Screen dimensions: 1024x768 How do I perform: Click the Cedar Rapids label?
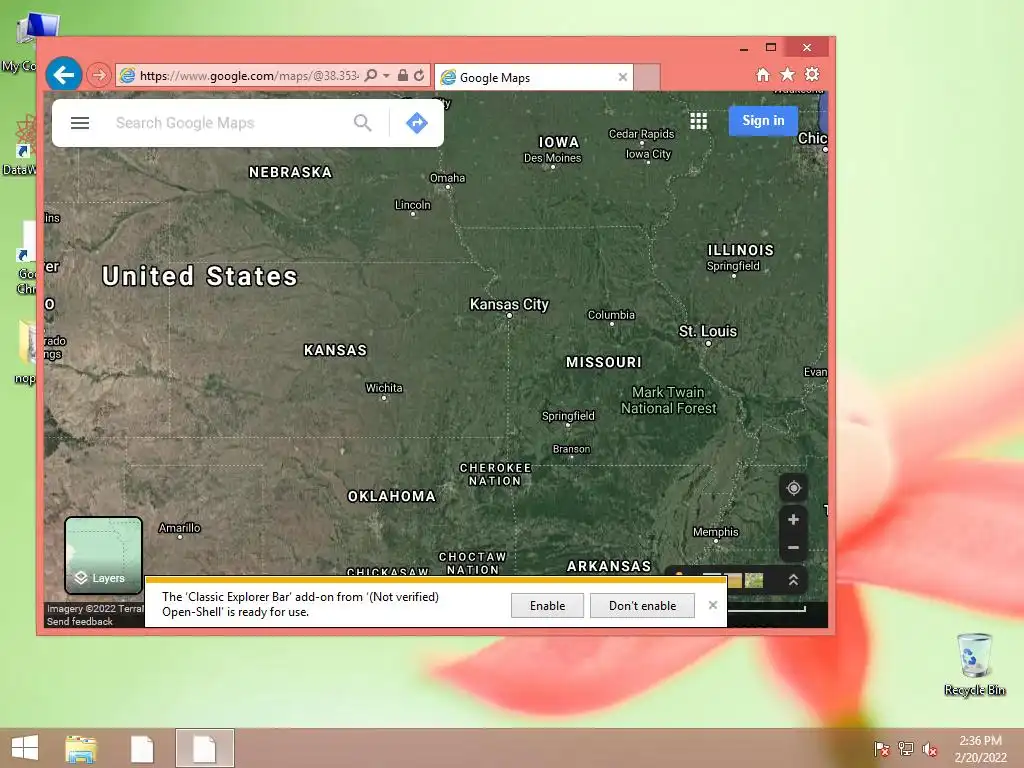tap(641, 134)
